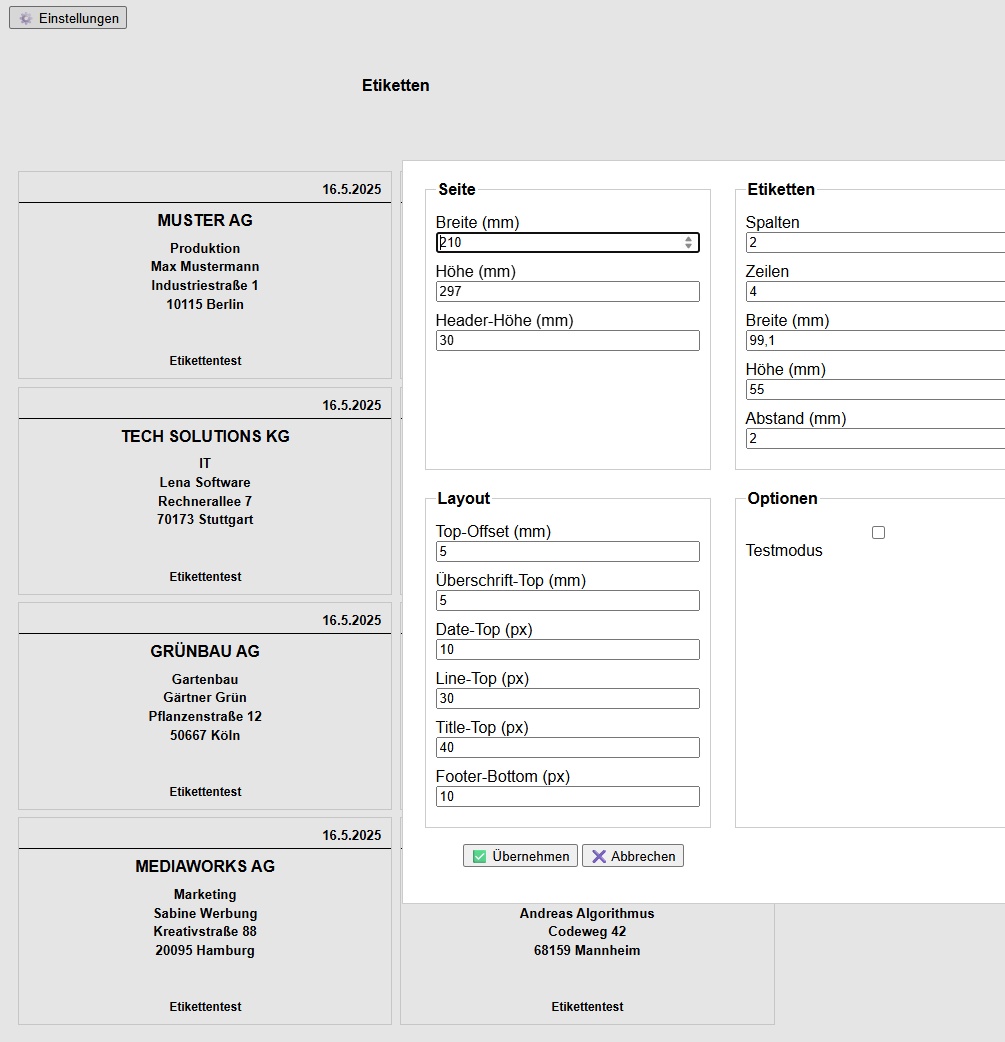Focus the Etiketten Breite field with 99,1
1005x1042 pixels.
click(875, 340)
